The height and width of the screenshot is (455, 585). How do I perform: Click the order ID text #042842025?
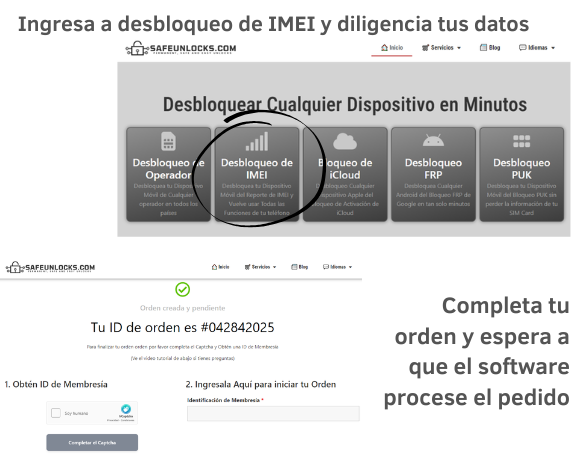coord(238,327)
